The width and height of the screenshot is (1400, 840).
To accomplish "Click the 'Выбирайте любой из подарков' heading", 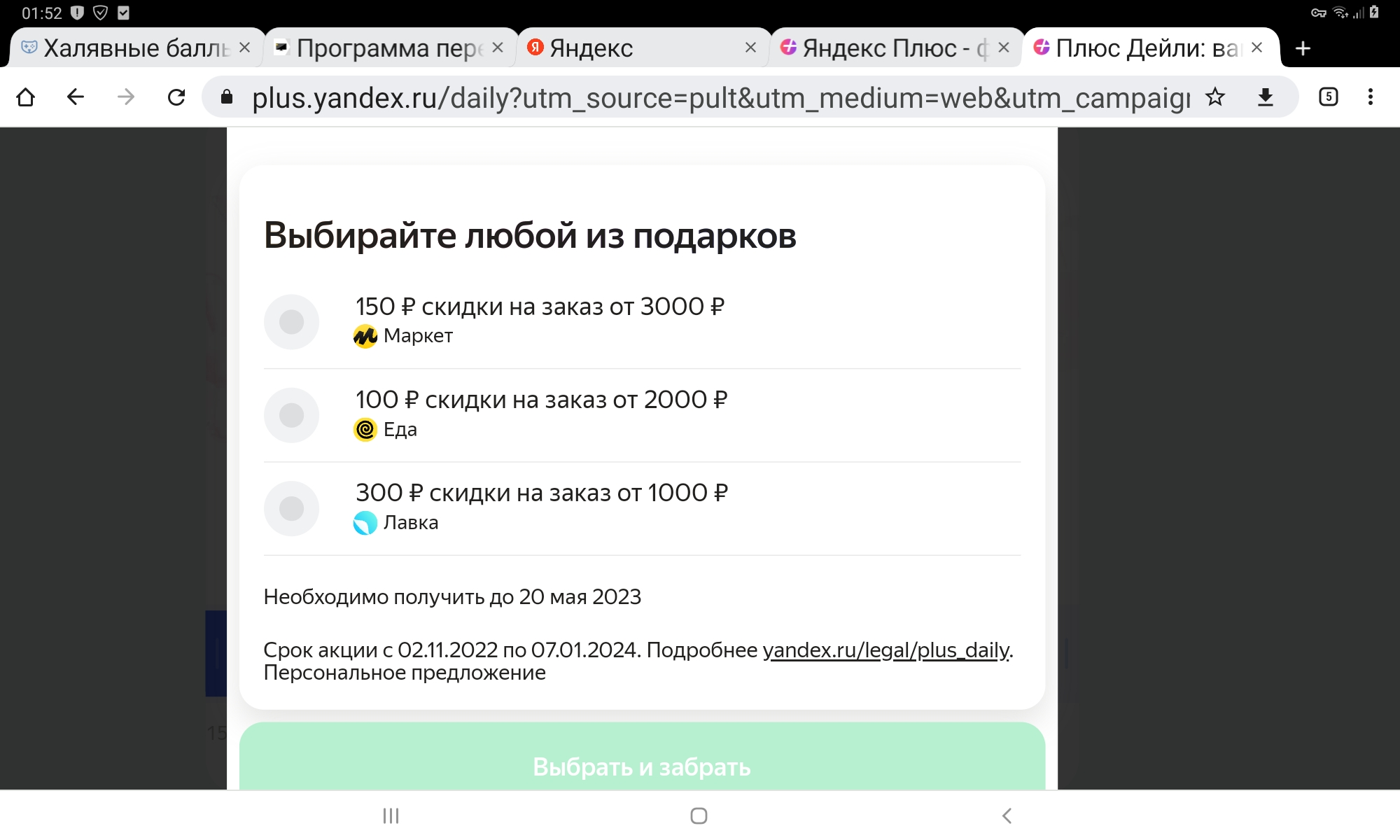I will 530,235.
